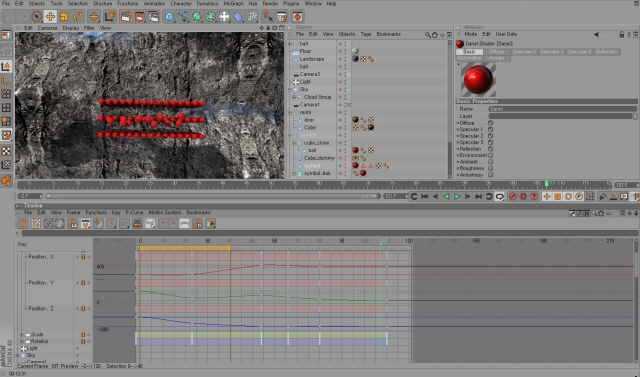
Task: Toggle the Specular 3 checkbox
Action: (491, 142)
